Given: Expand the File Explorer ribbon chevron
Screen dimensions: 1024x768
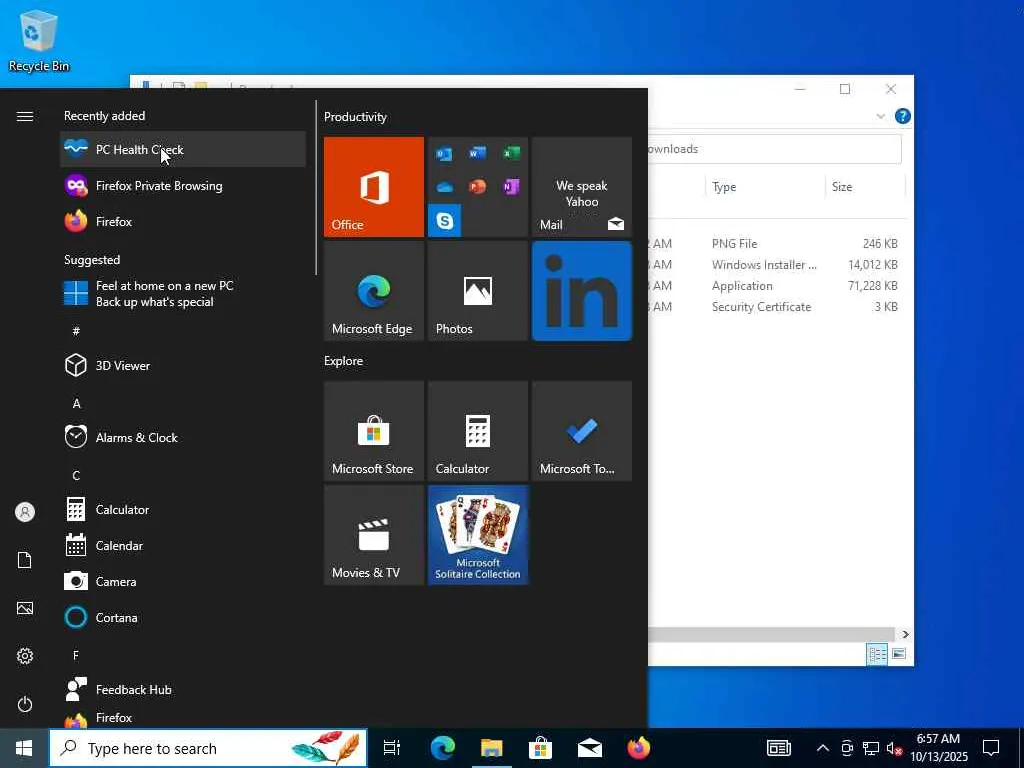Looking at the screenshot, I should pos(880,116).
